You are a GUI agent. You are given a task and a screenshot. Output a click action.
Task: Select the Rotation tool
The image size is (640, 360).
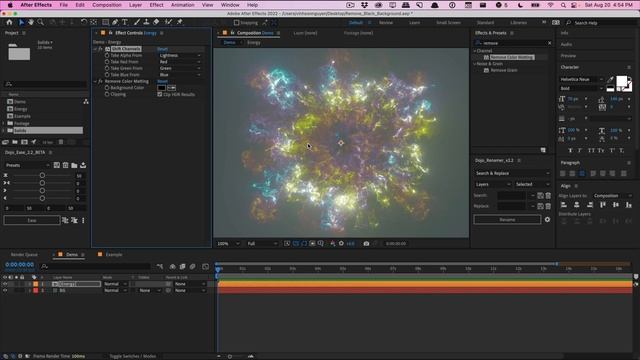coord(84,22)
